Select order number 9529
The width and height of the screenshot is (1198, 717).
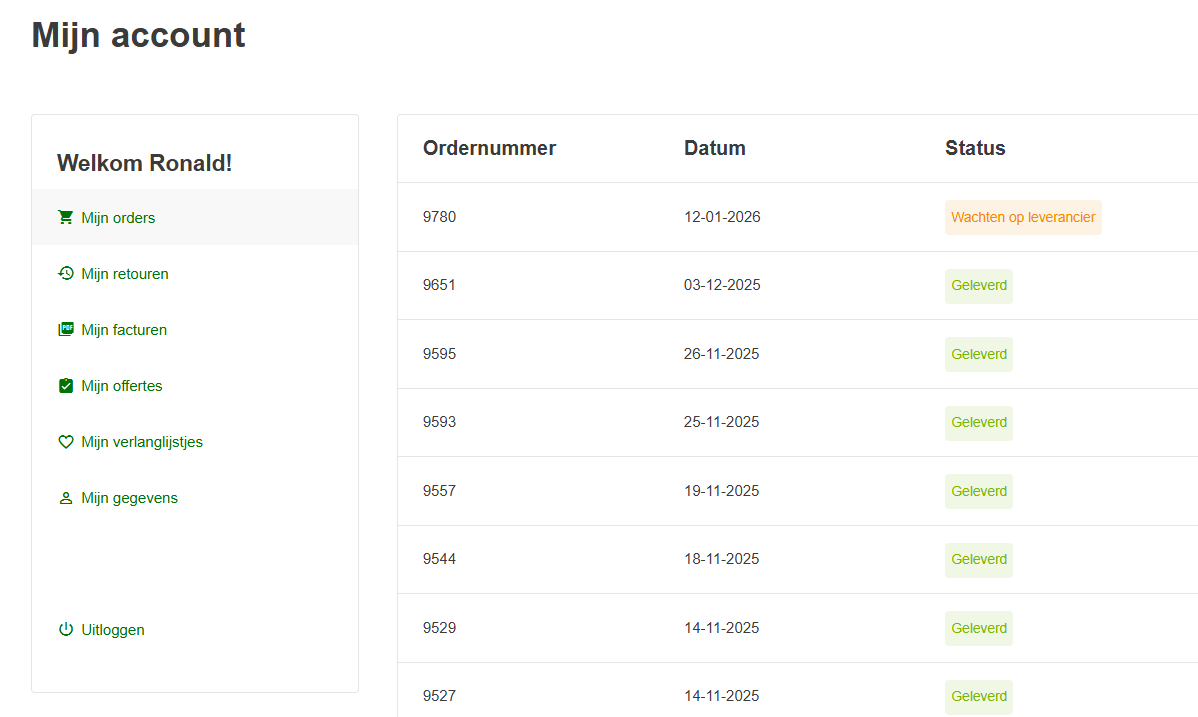click(x=439, y=628)
